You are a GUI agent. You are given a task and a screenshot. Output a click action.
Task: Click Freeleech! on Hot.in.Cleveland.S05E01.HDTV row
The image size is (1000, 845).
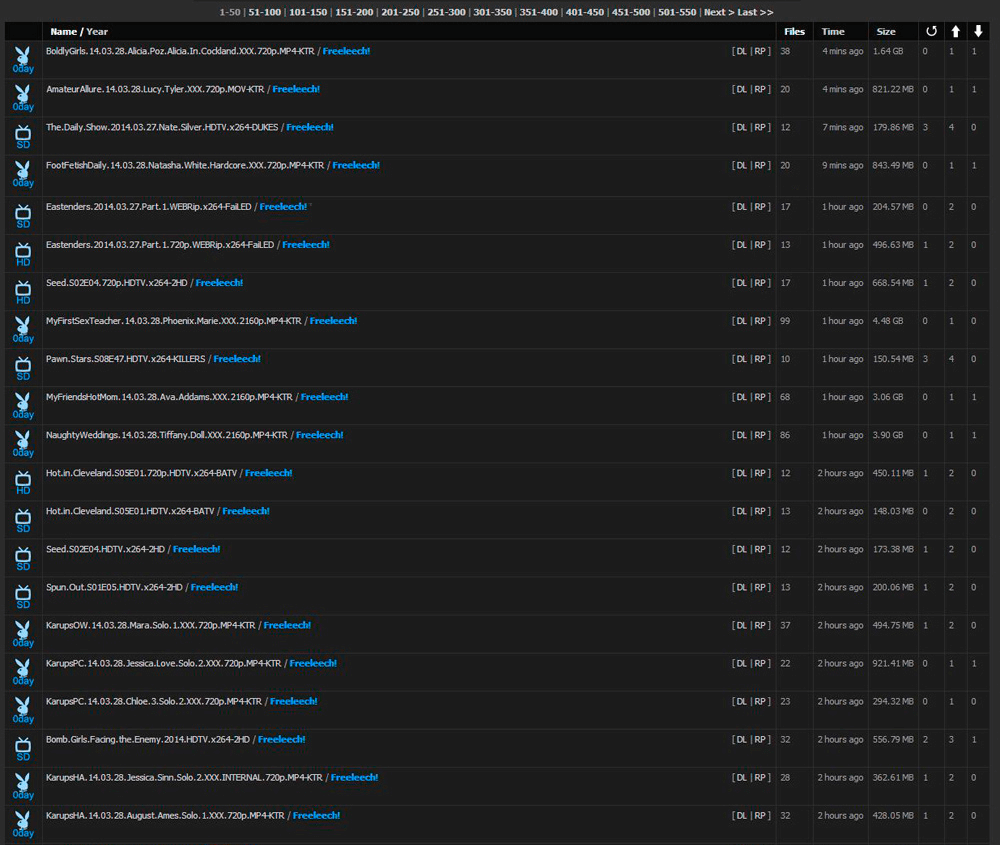click(246, 511)
